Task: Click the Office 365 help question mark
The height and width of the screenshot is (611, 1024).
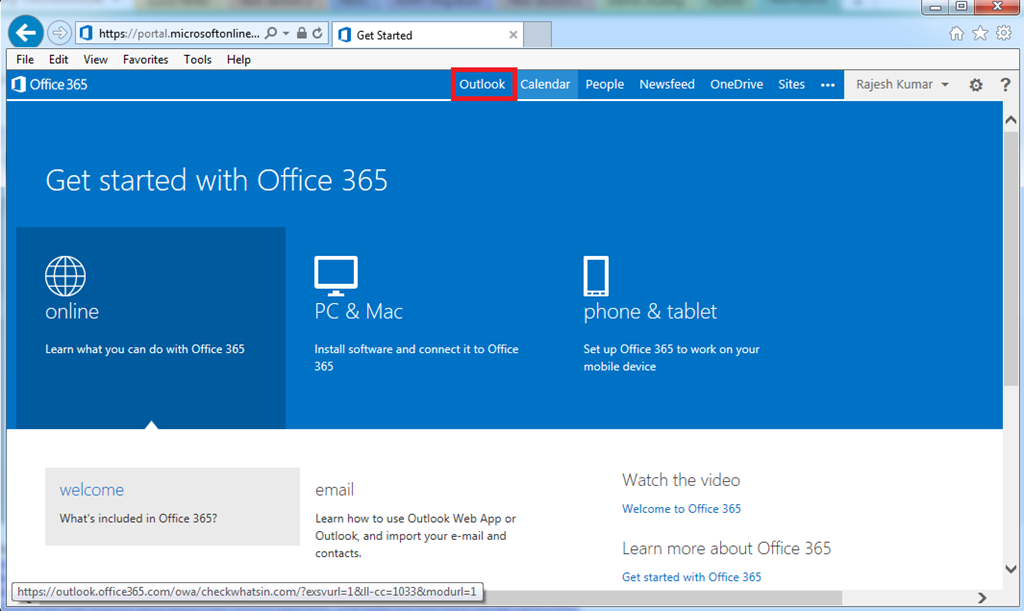Action: click(1005, 84)
